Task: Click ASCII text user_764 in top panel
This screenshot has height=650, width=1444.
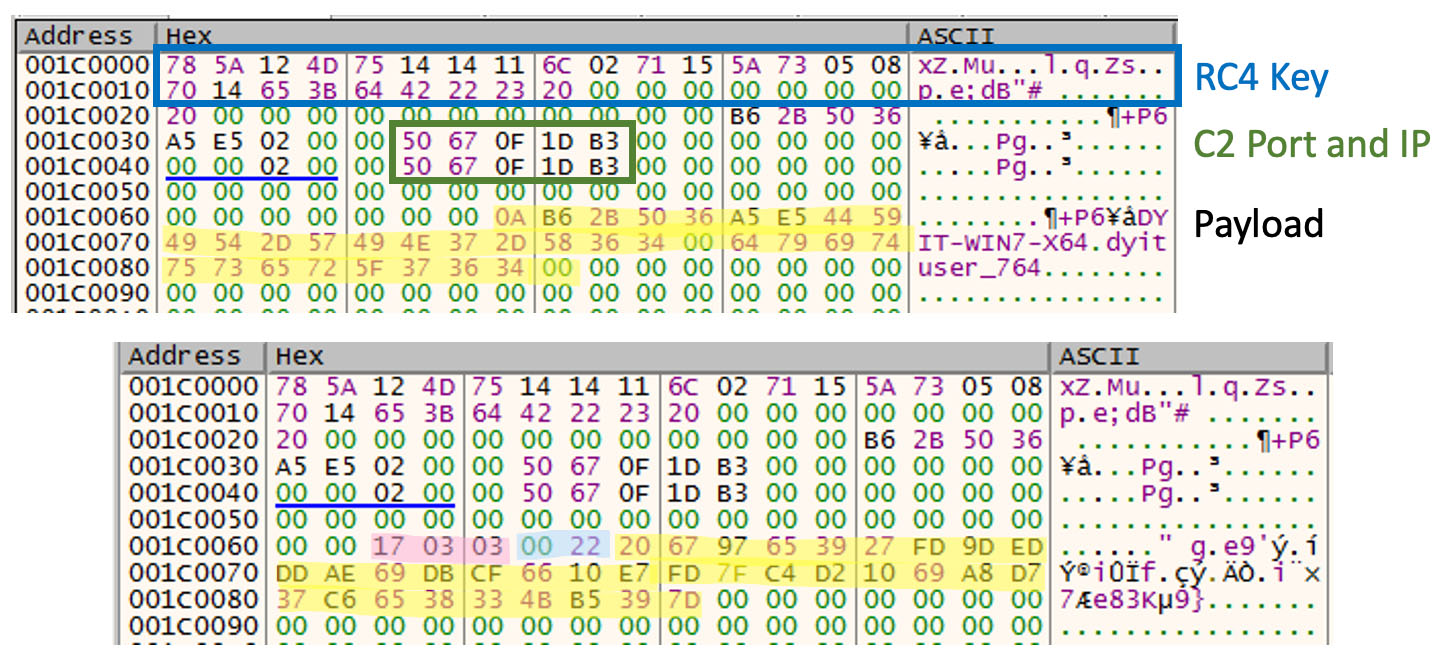Action: 980,269
